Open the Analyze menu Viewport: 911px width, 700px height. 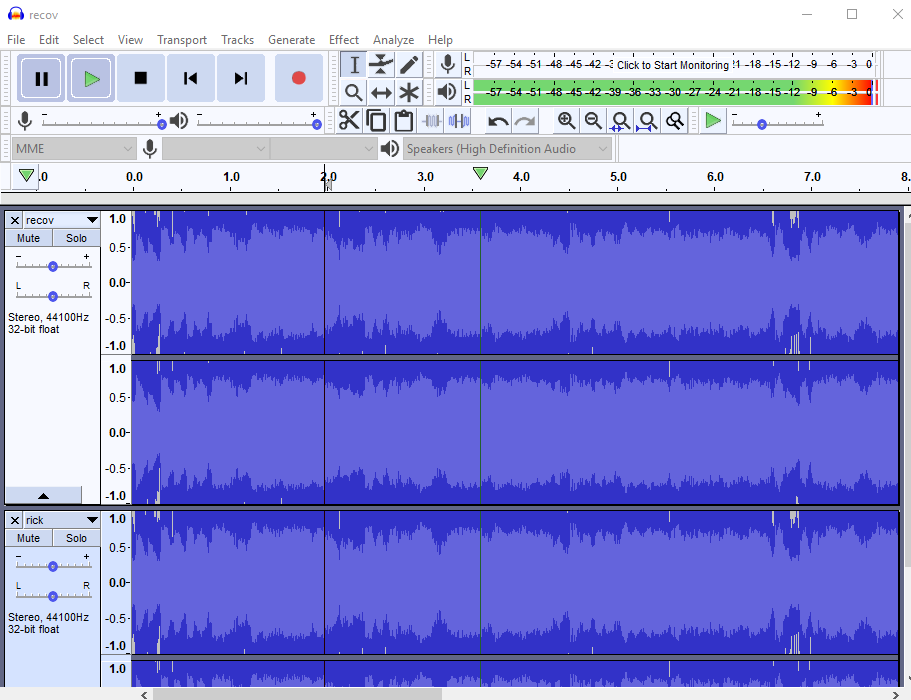point(393,40)
